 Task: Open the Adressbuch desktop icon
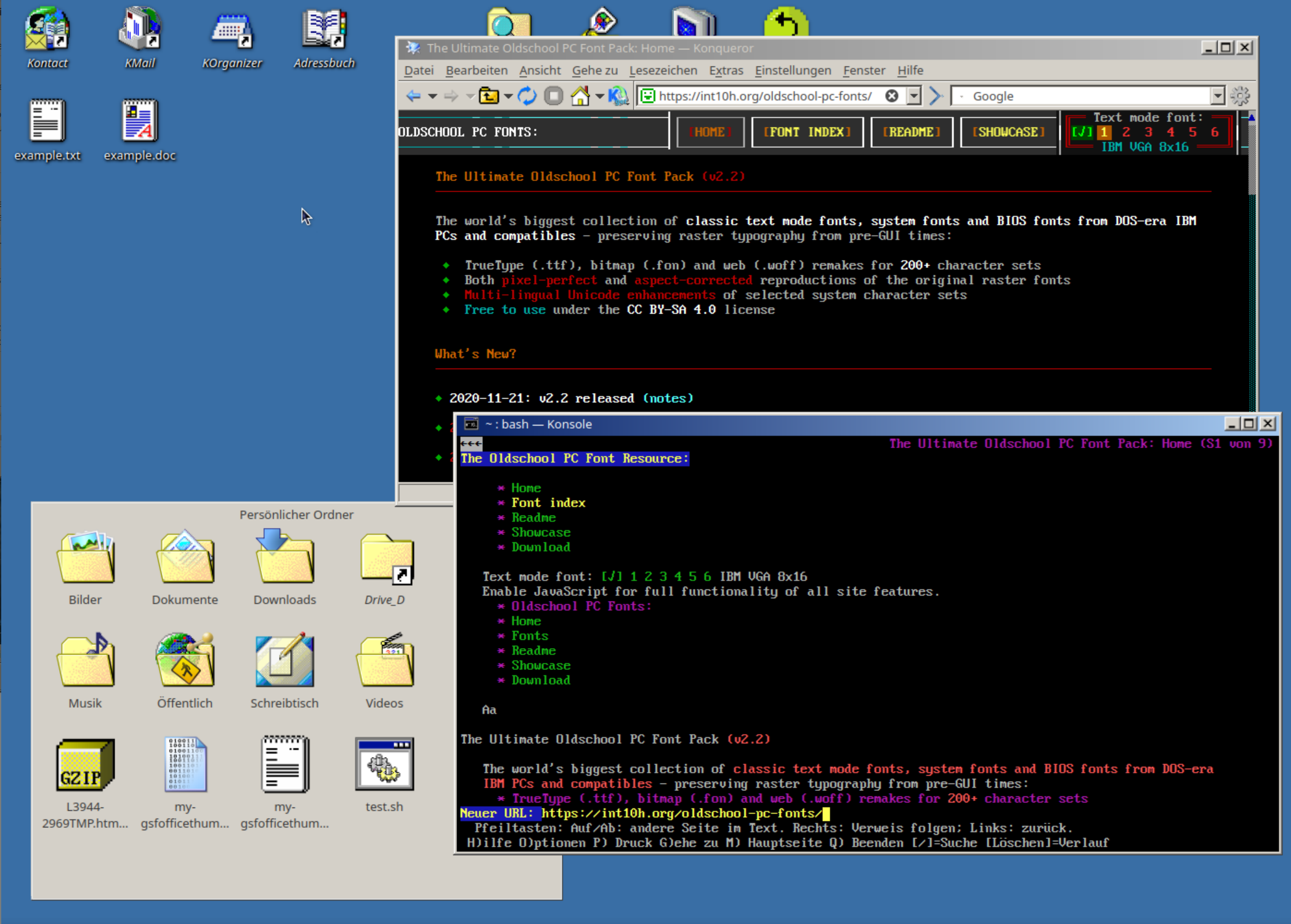(x=325, y=37)
